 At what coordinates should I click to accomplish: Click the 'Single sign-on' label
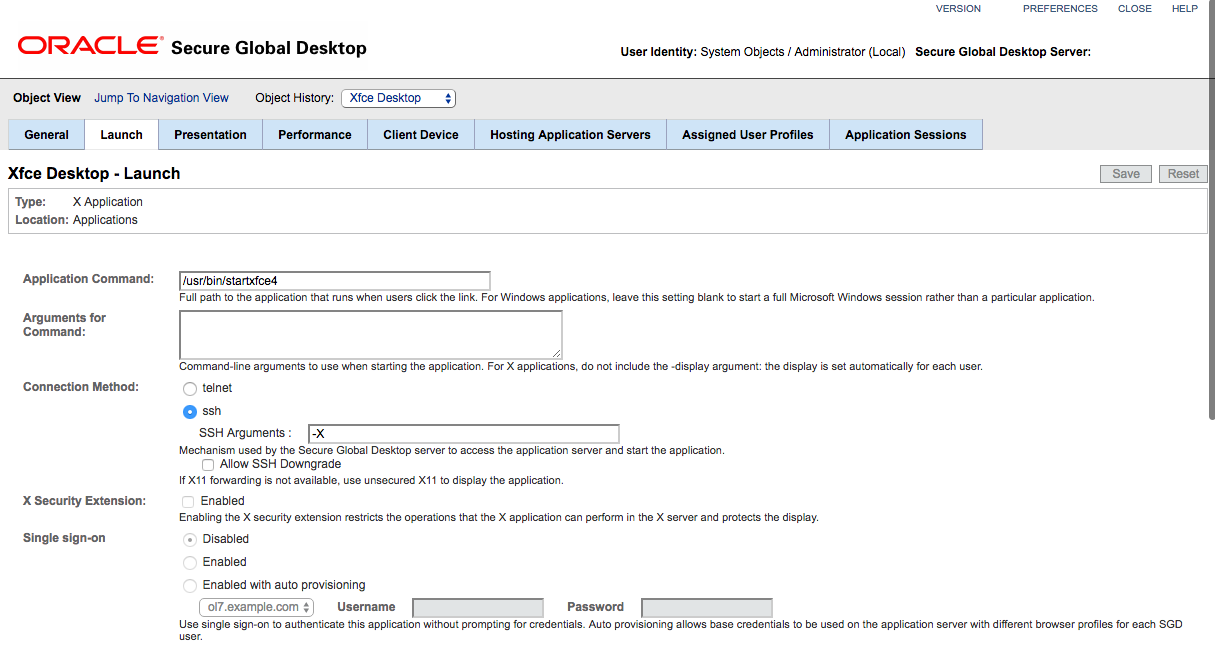[64, 538]
